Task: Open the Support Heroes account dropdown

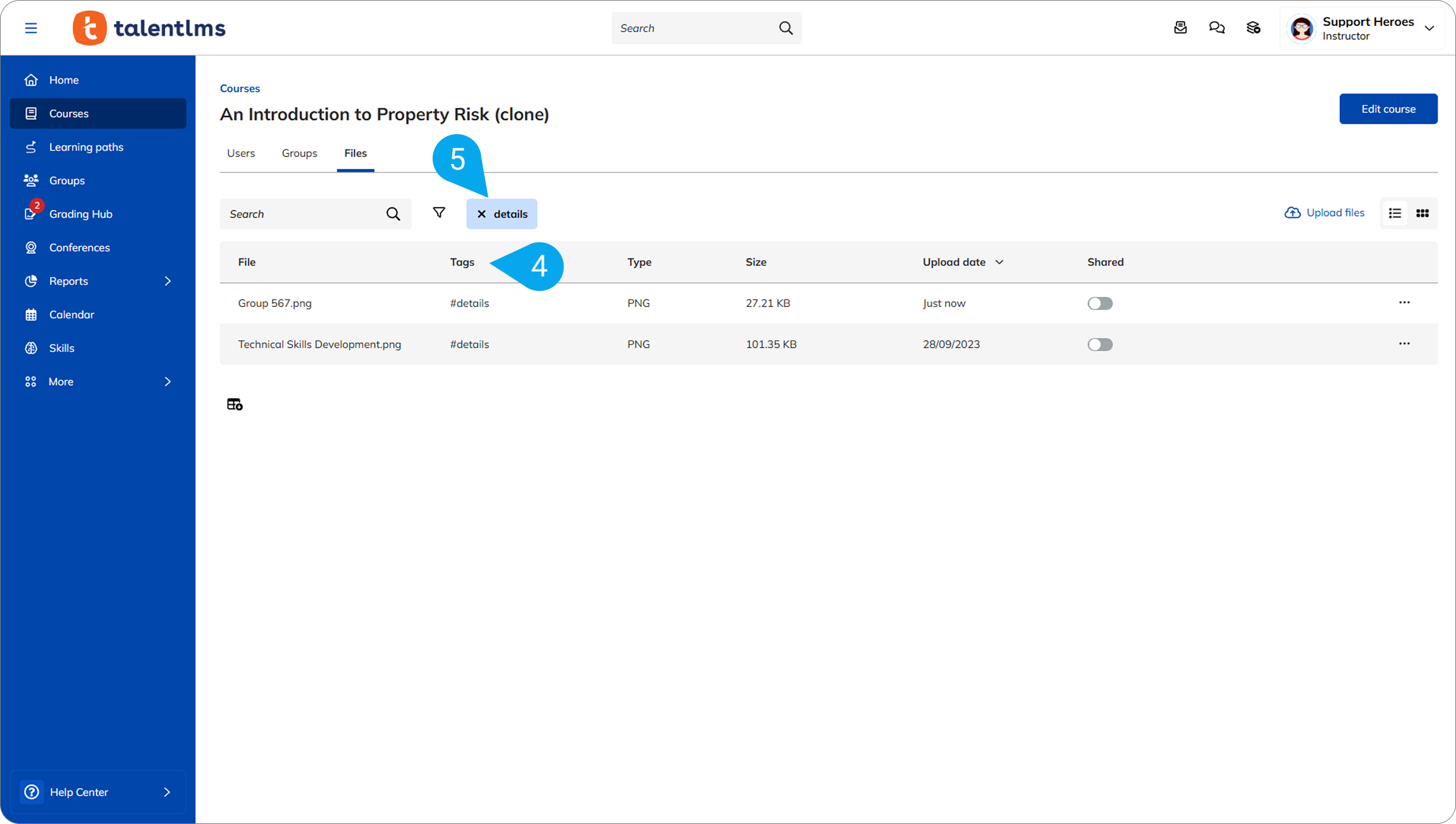Action: pos(1429,28)
